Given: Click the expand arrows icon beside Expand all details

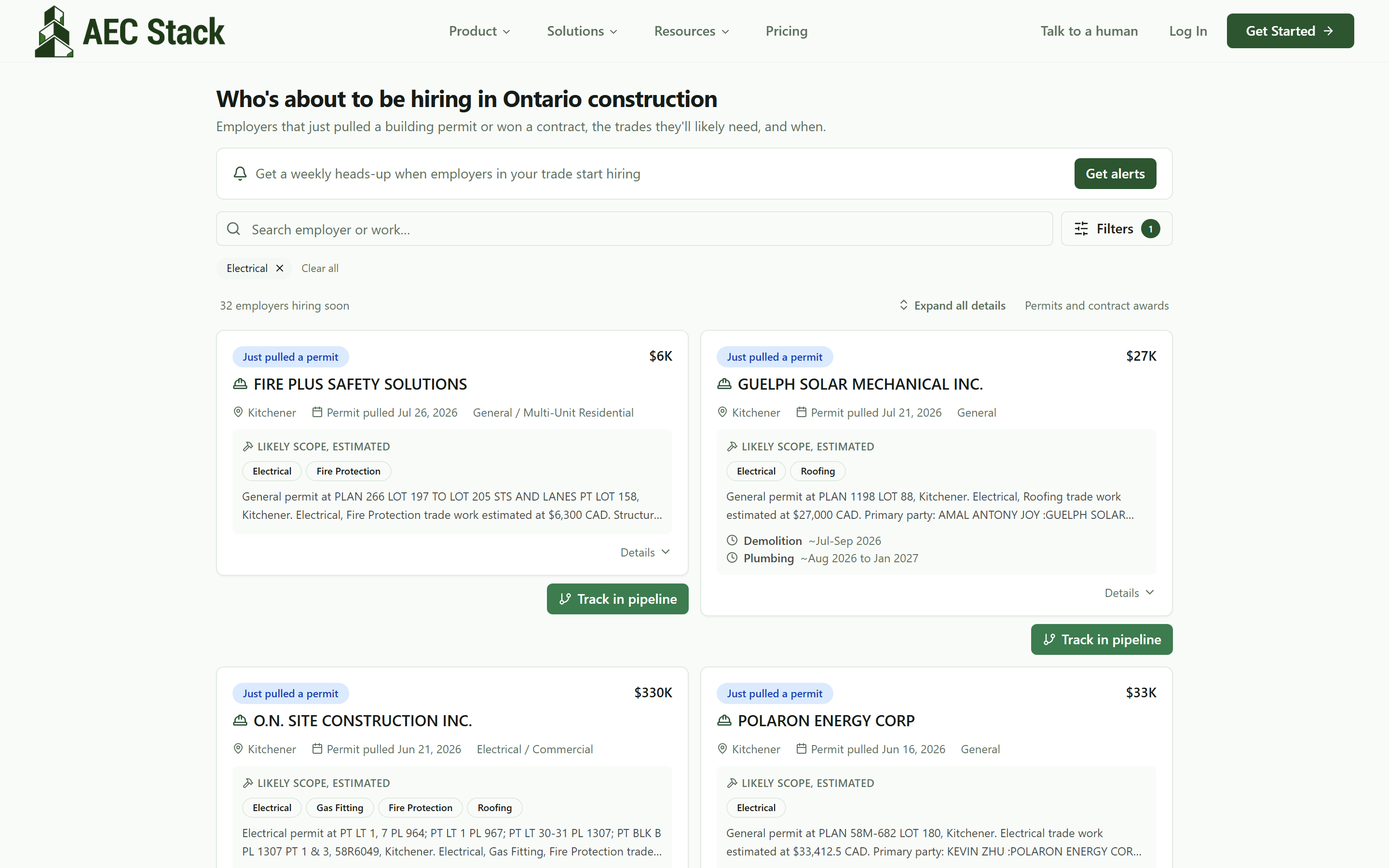Looking at the screenshot, I should pos(903,305).
